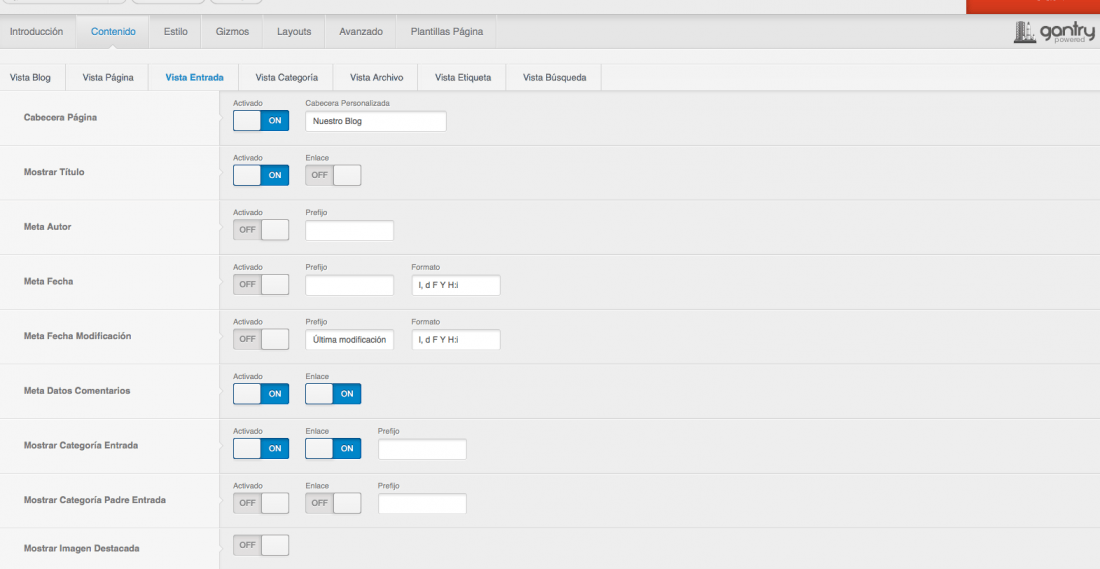Go to the Layouts tab
The width and height of the screenshot is (1100, 569).
294,32
